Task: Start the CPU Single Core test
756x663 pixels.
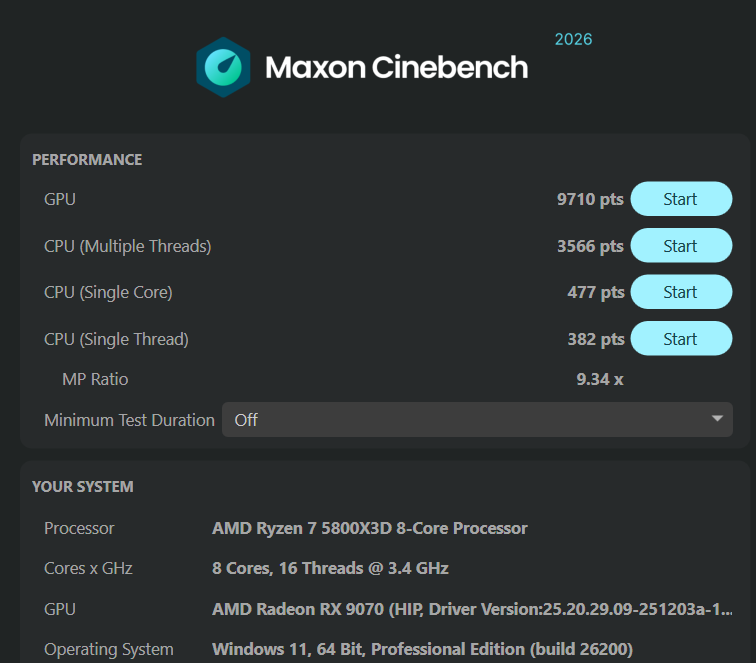Action: coord(681,292)
